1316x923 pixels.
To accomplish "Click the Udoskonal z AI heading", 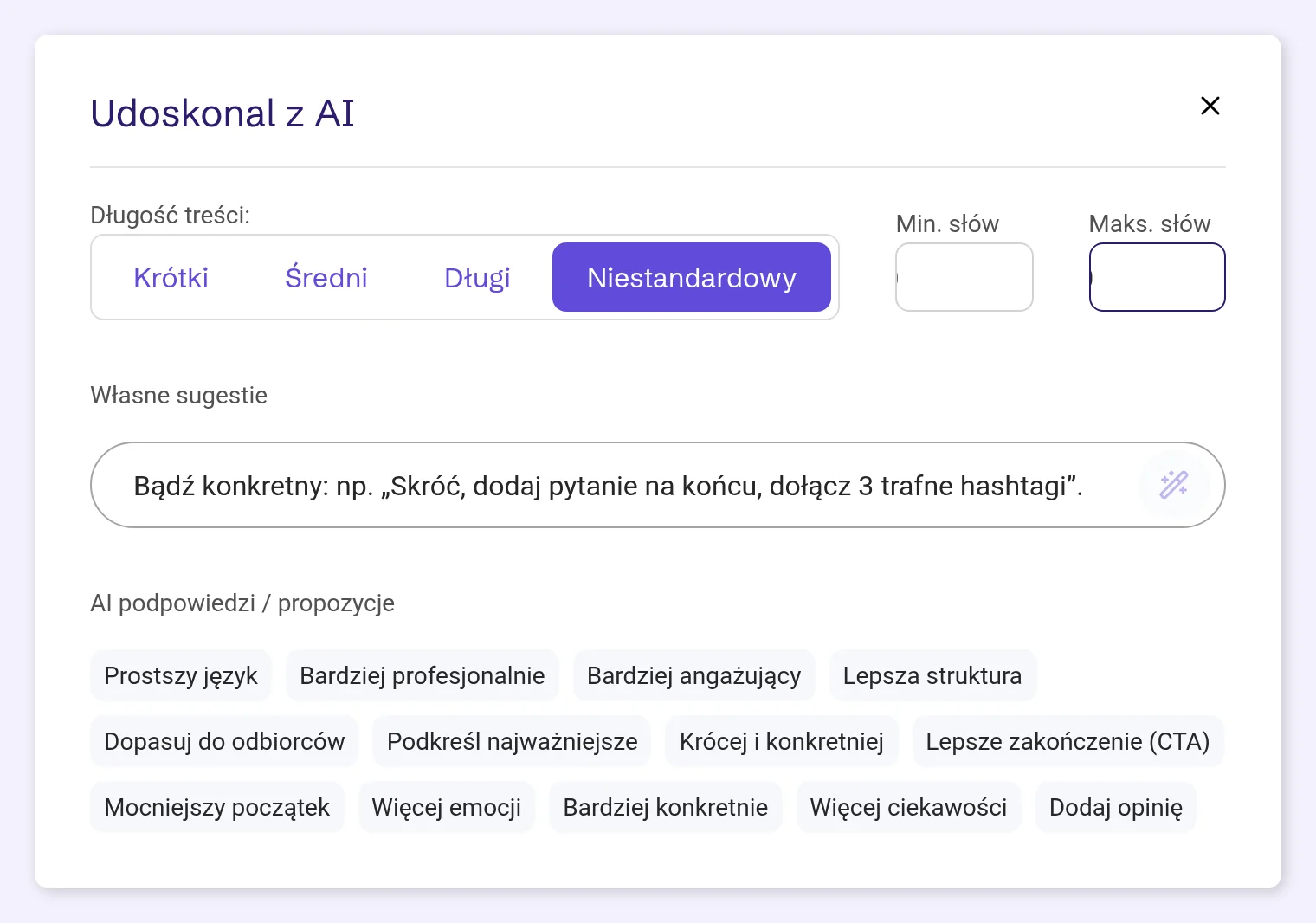I will pos(223,113).
